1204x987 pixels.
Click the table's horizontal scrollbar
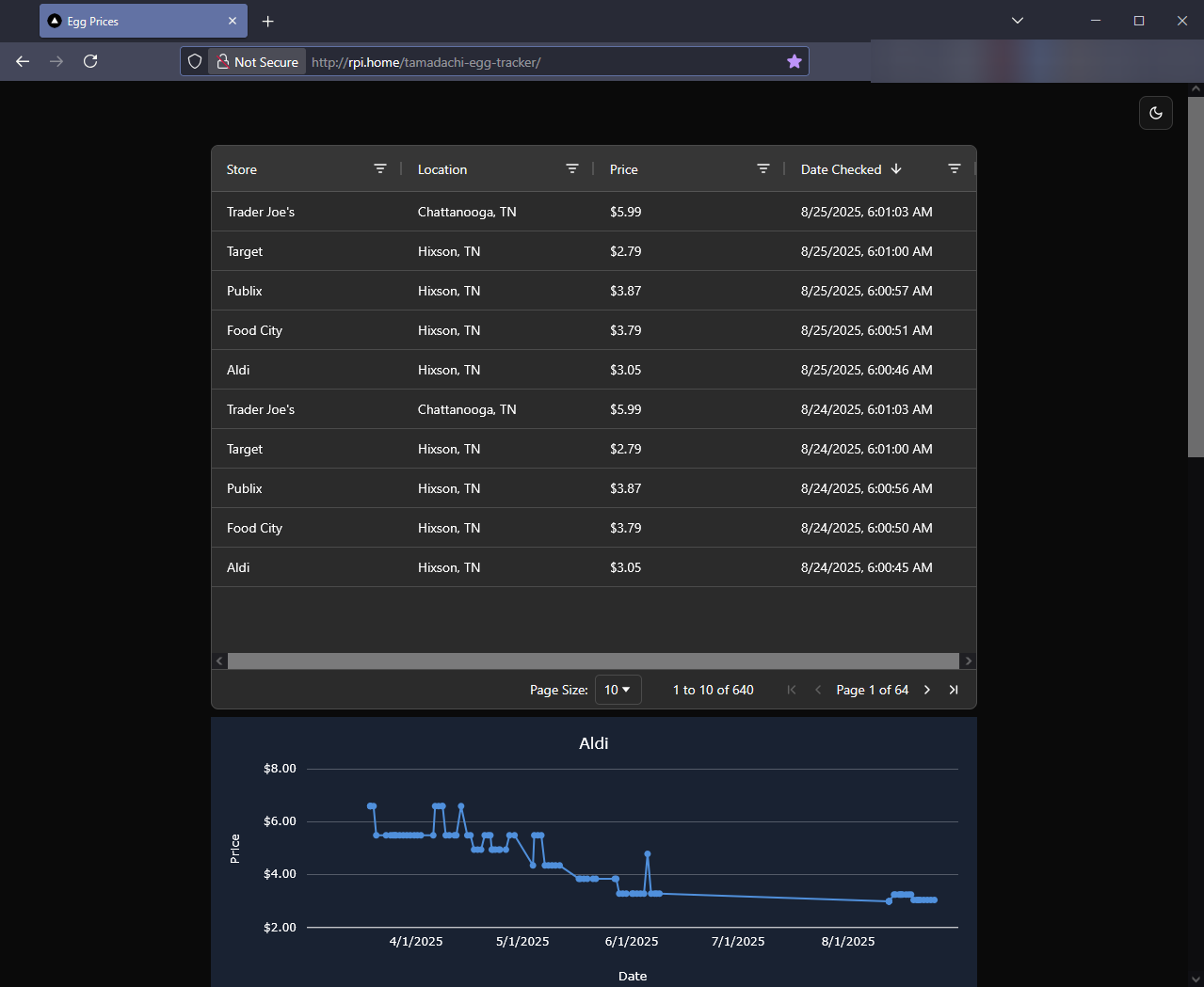point(593,661)
